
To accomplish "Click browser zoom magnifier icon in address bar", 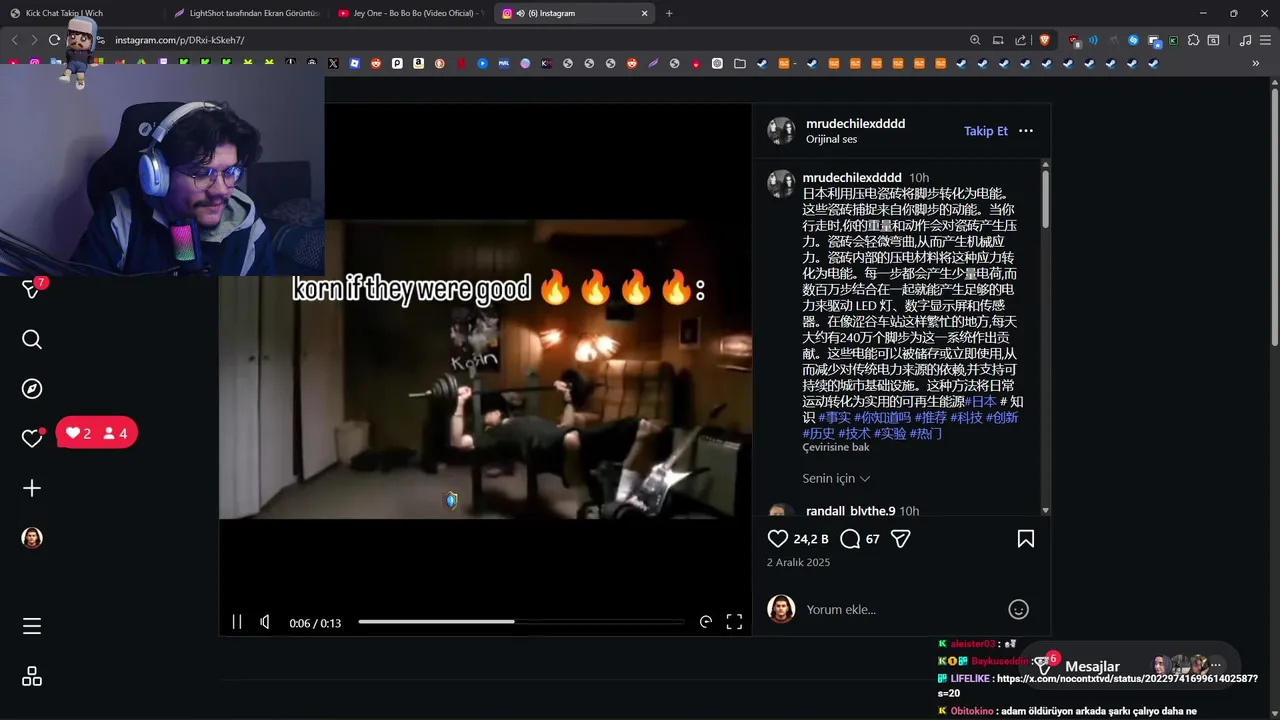I will coord(975,40).
